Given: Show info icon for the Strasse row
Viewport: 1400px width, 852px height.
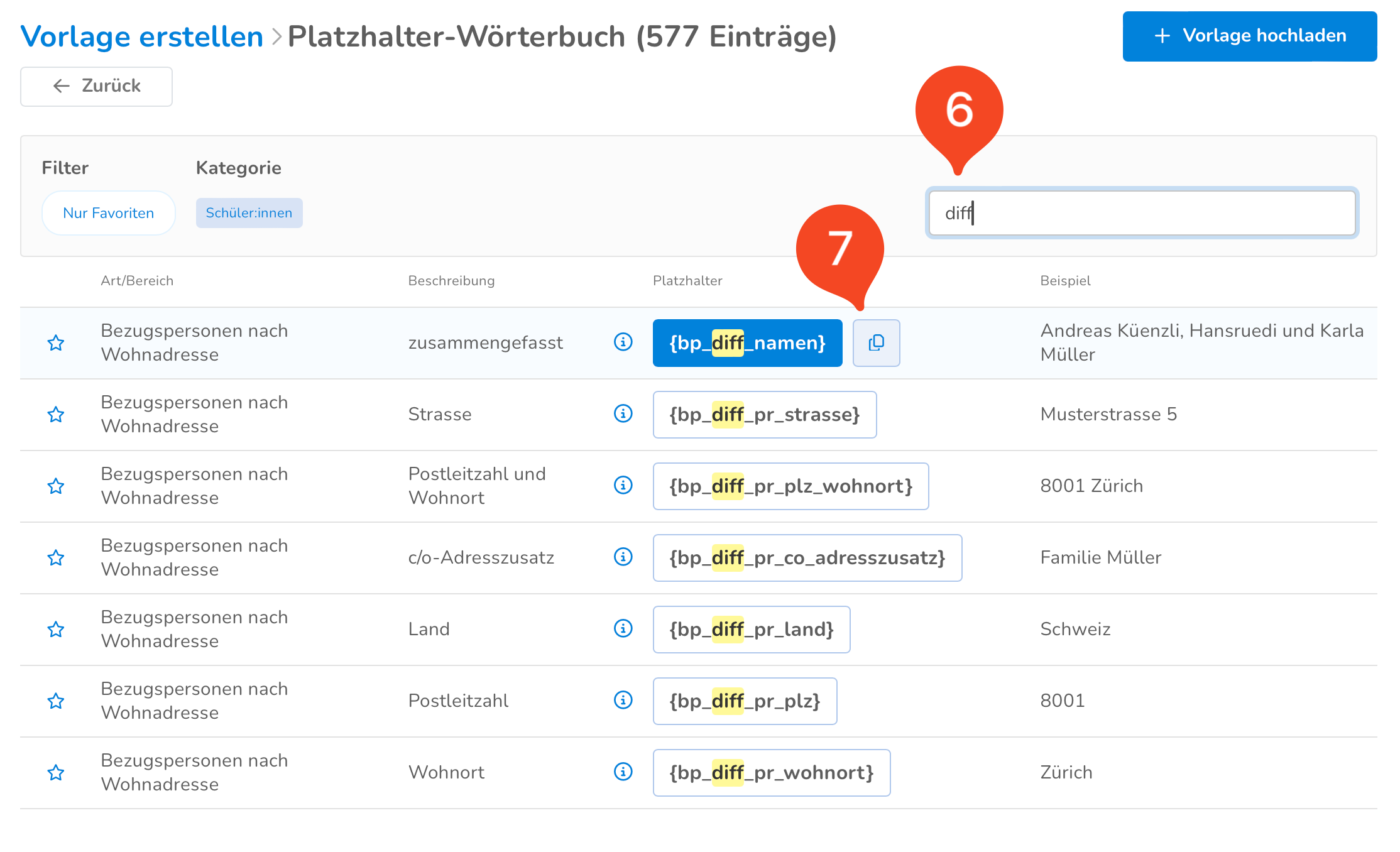Looking at the screenshot, I should coord(623,414).
